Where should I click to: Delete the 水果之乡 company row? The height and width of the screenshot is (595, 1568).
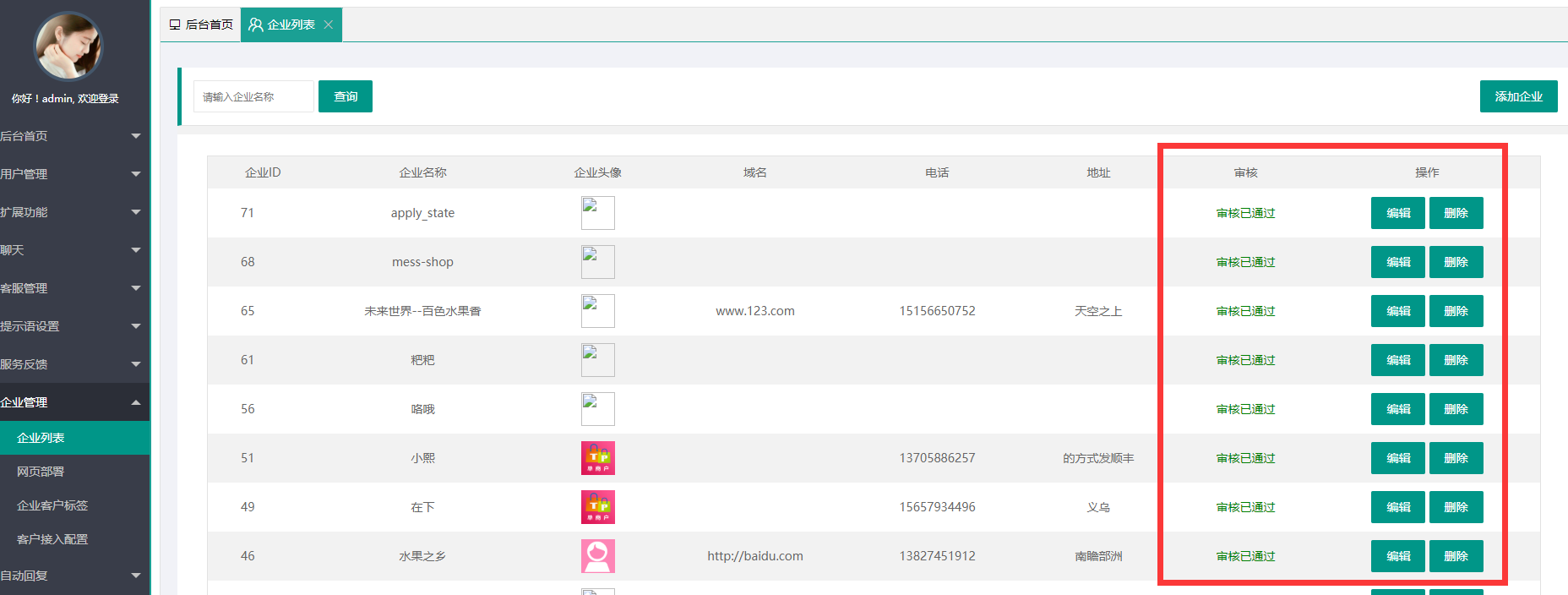(1456, 556)
